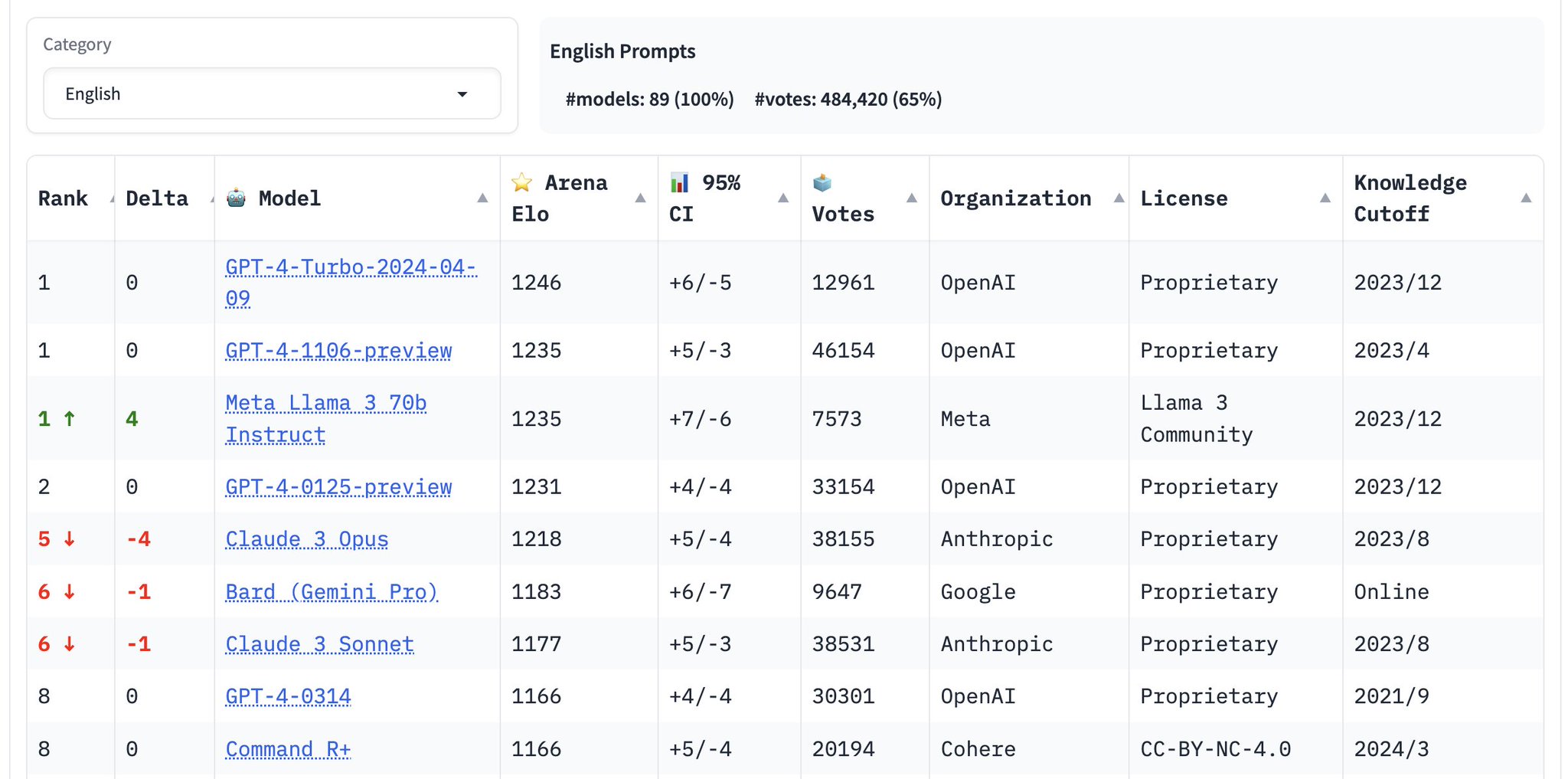Select the Arena Elo header text

(x=560, y=198)
